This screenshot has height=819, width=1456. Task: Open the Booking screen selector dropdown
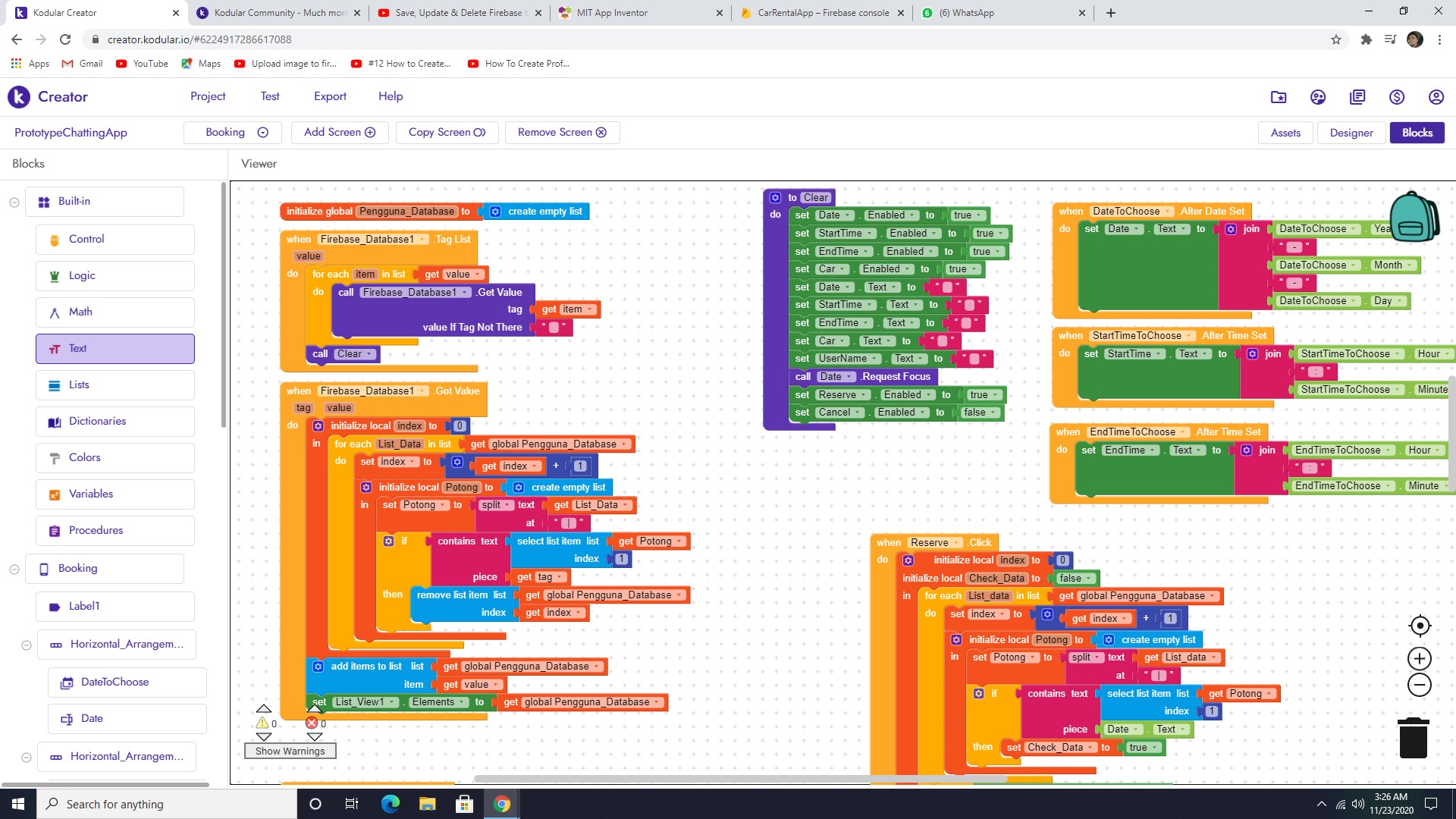tap(233, 133)
